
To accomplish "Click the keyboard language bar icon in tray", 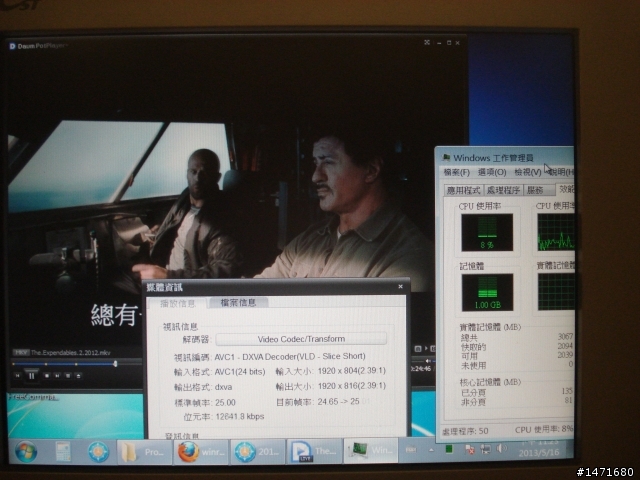I will [x=411, y=450].
